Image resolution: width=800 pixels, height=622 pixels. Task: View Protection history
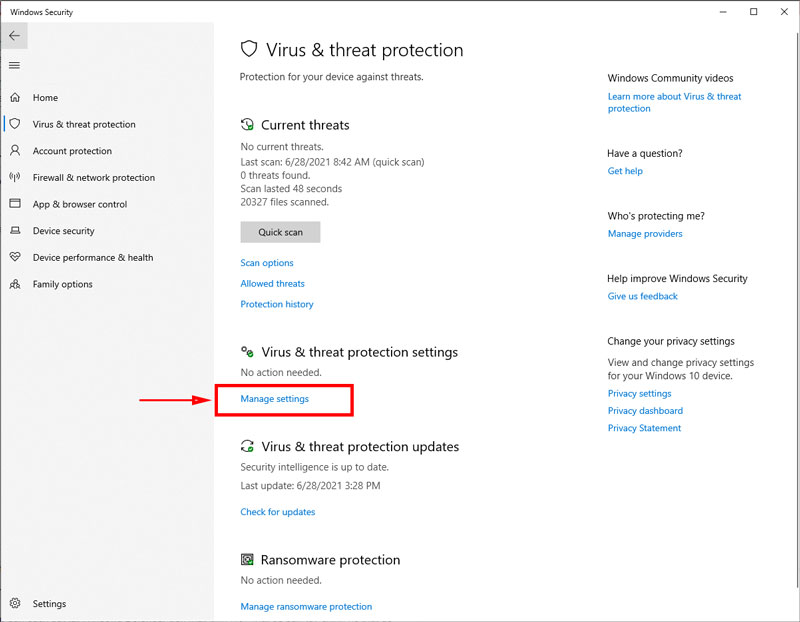[277, 304]
